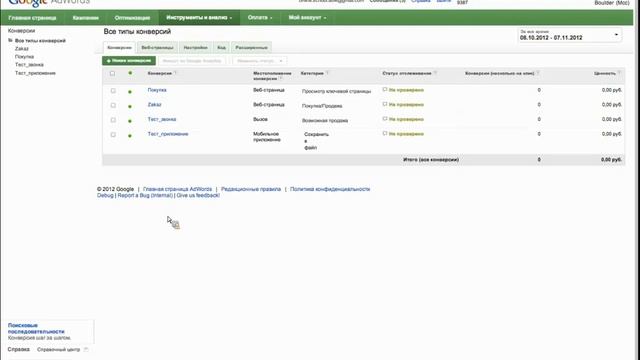
Task: Click help icon beside Статус отслеживания header
Action: click(435, 73)
